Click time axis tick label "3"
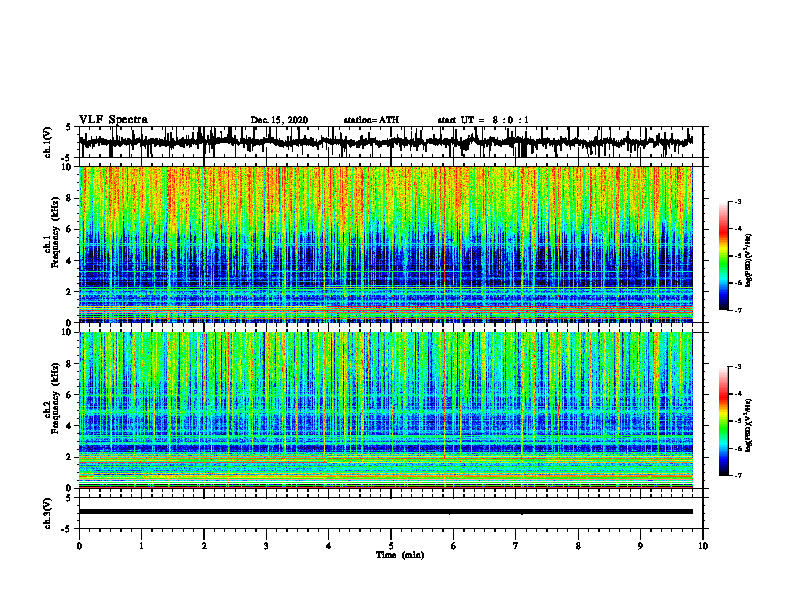 266,546
